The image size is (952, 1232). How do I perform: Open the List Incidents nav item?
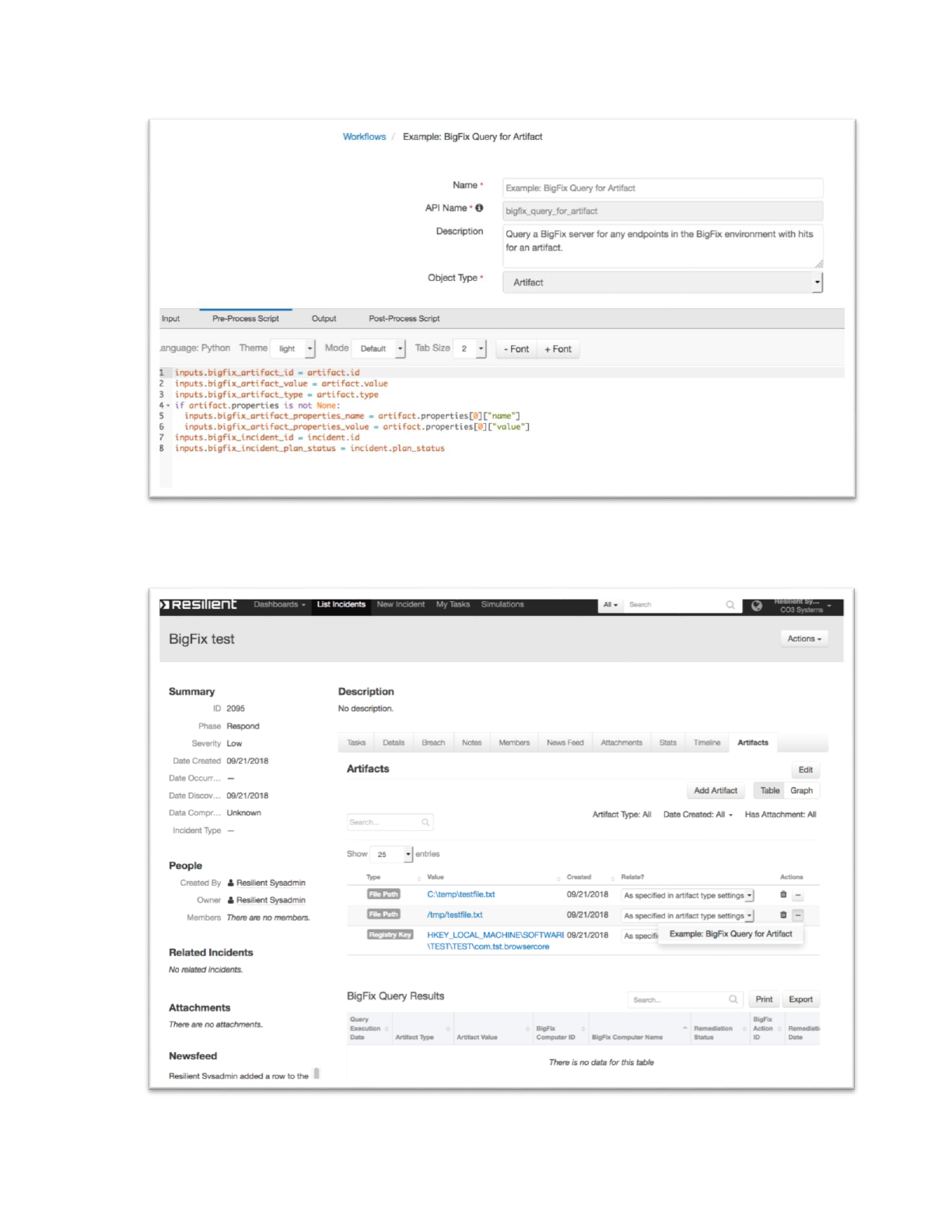pyautogui.click(x=341, y=604)
